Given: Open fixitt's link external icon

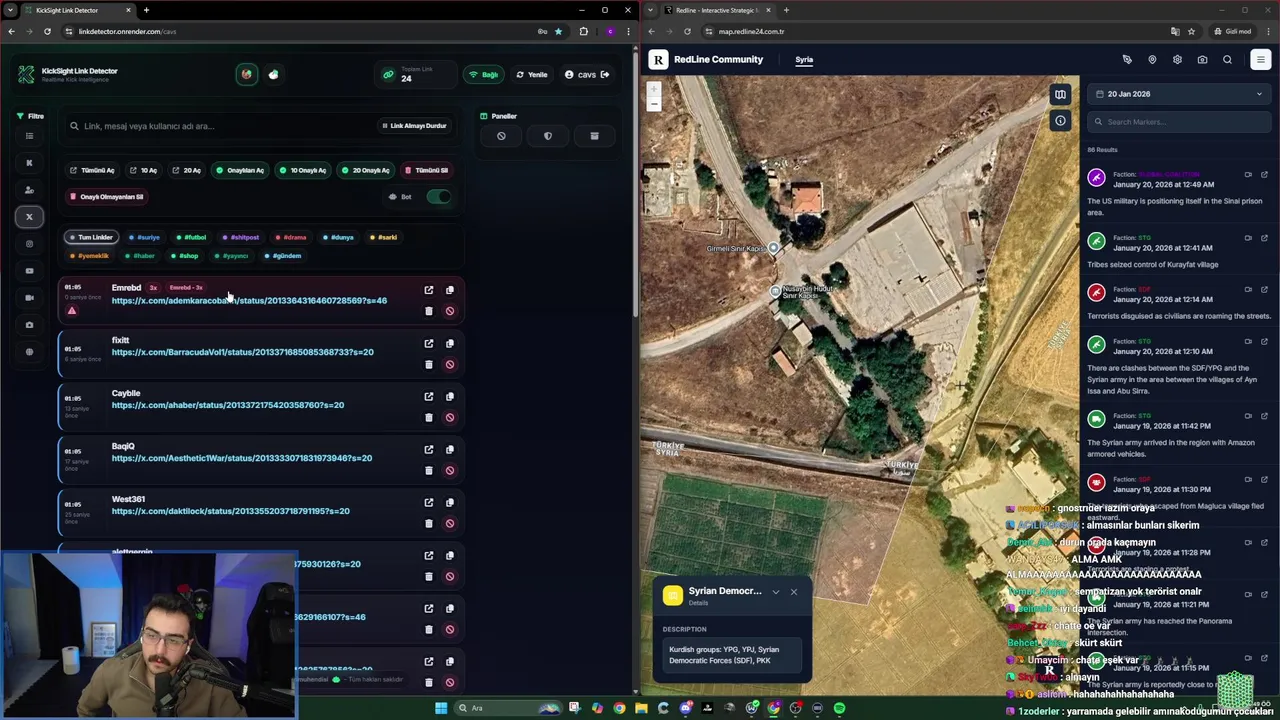Looking at the screenshot, I should (428, 343).
